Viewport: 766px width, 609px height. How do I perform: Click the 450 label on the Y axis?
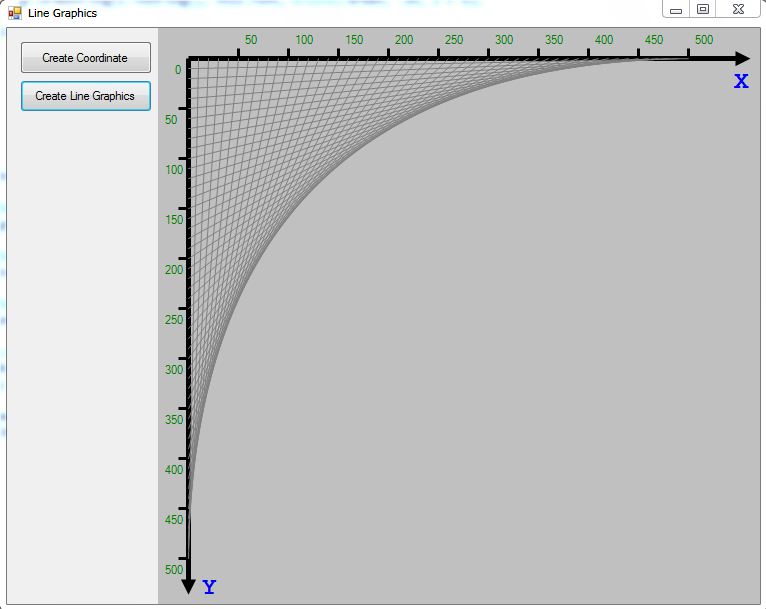(x=174, y=519)
